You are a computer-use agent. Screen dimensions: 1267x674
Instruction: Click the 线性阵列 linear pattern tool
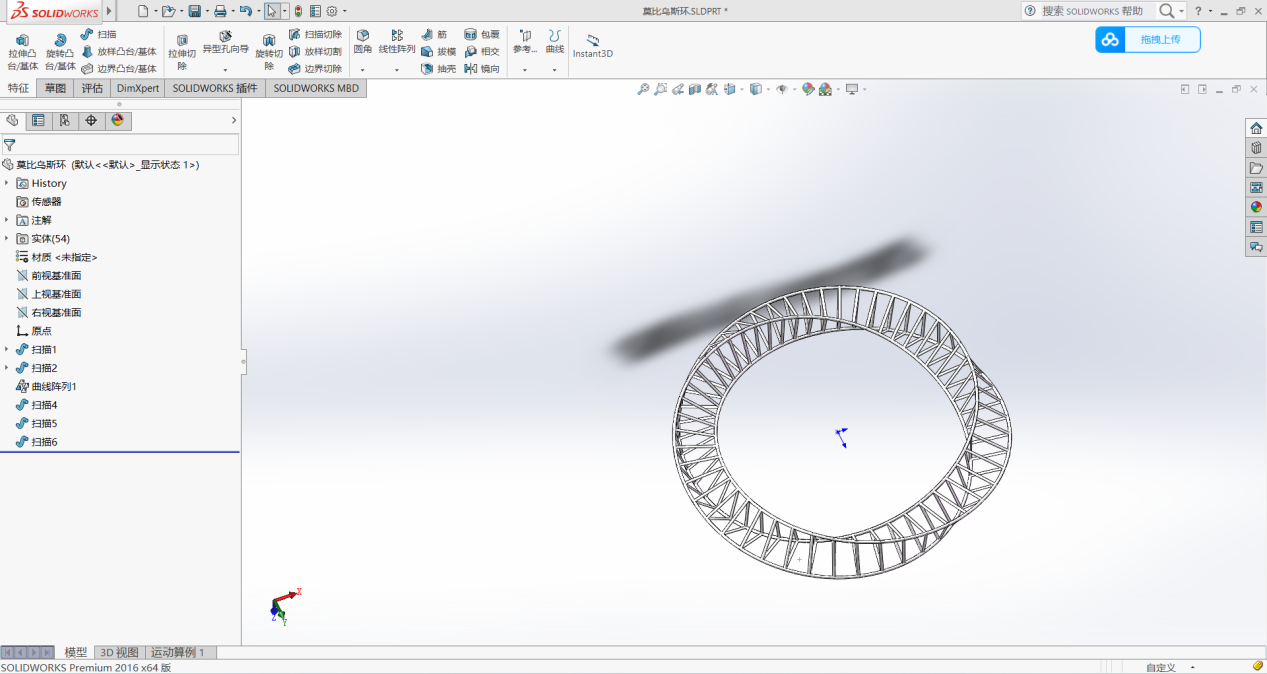397,42
